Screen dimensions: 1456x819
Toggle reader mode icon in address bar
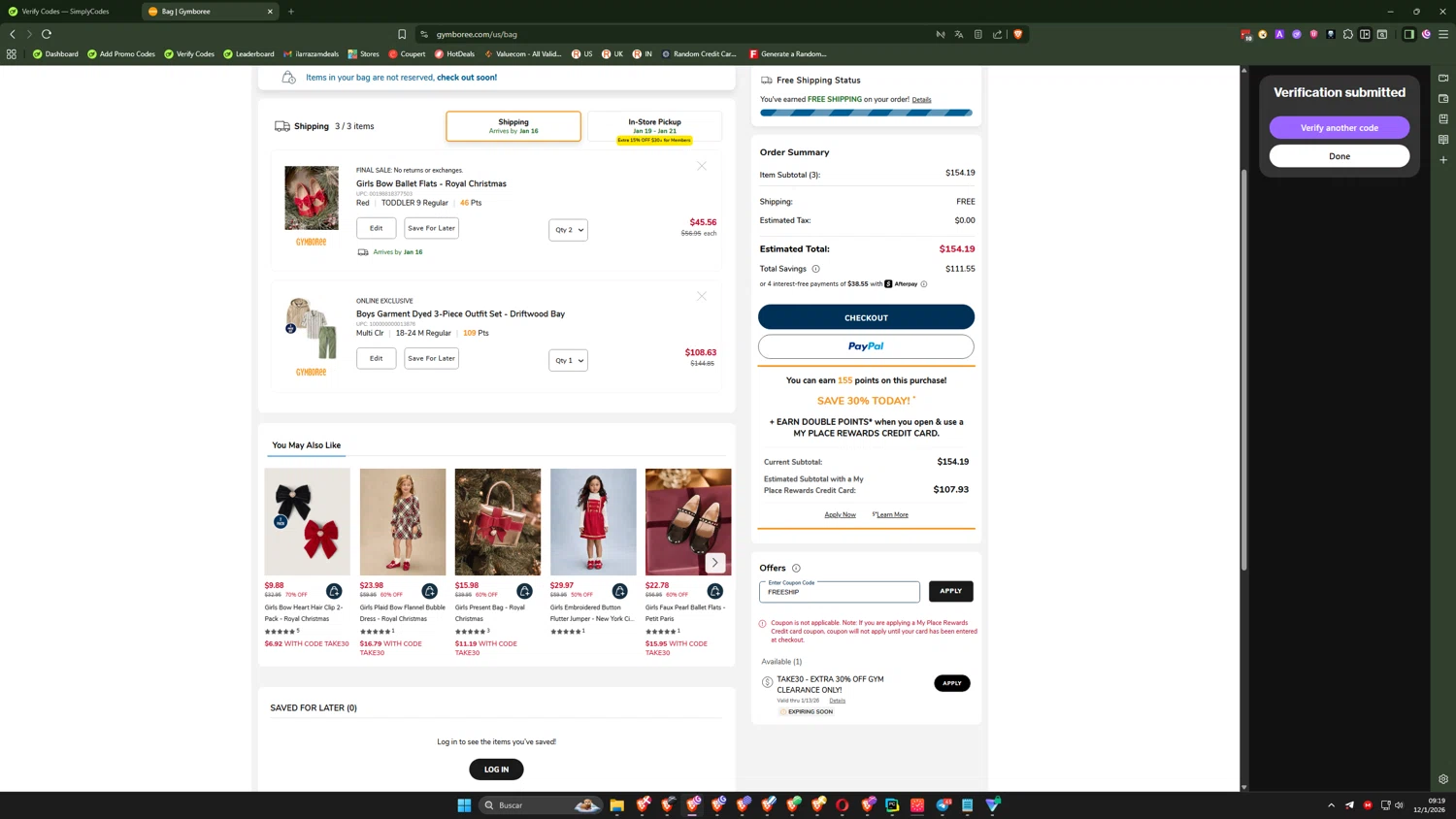click(x=977, y=34)
